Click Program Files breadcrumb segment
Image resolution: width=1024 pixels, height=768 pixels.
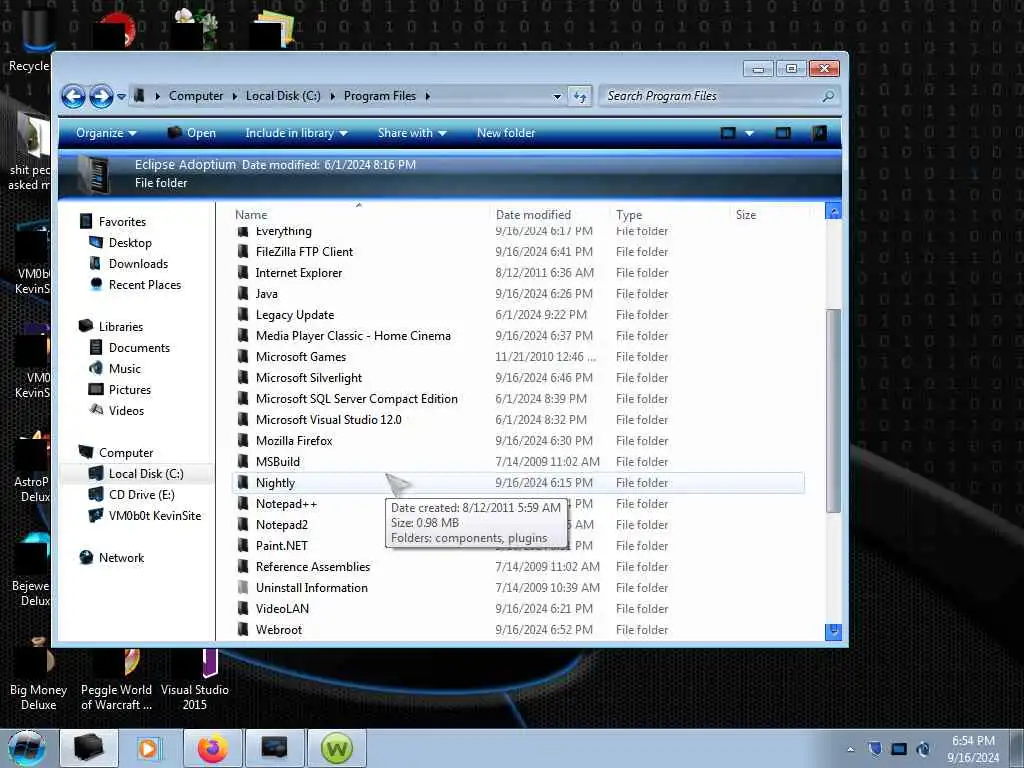click(x=379, y=96)
